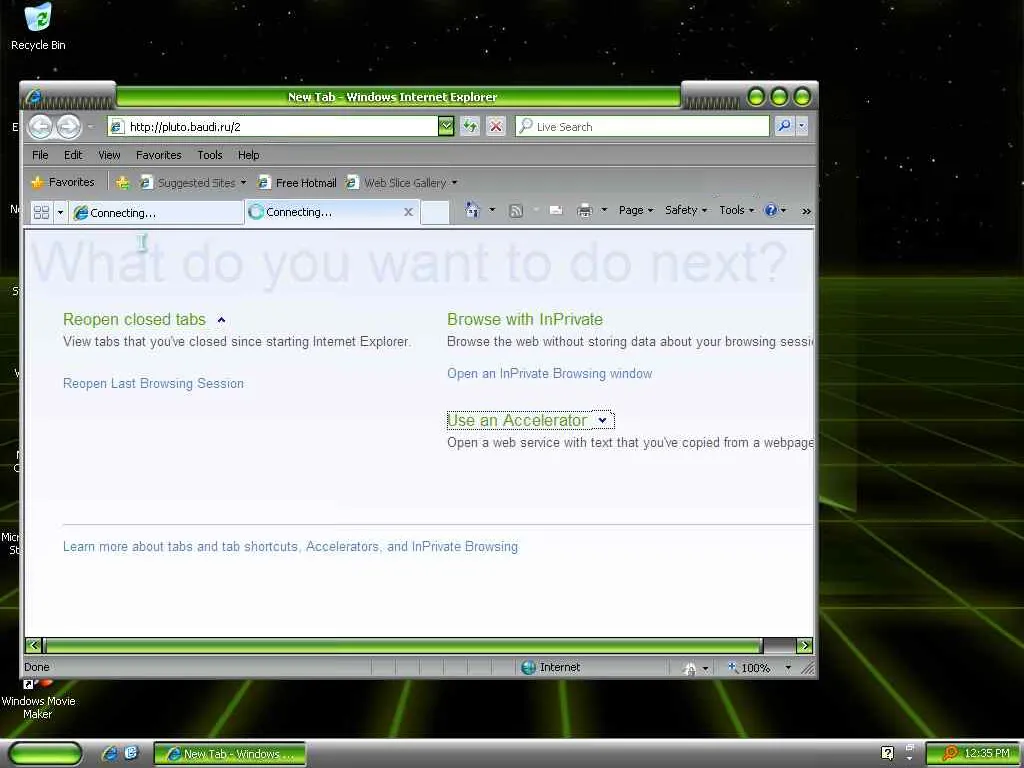Click Reopen Last Browsing Session link

(153, 383)
